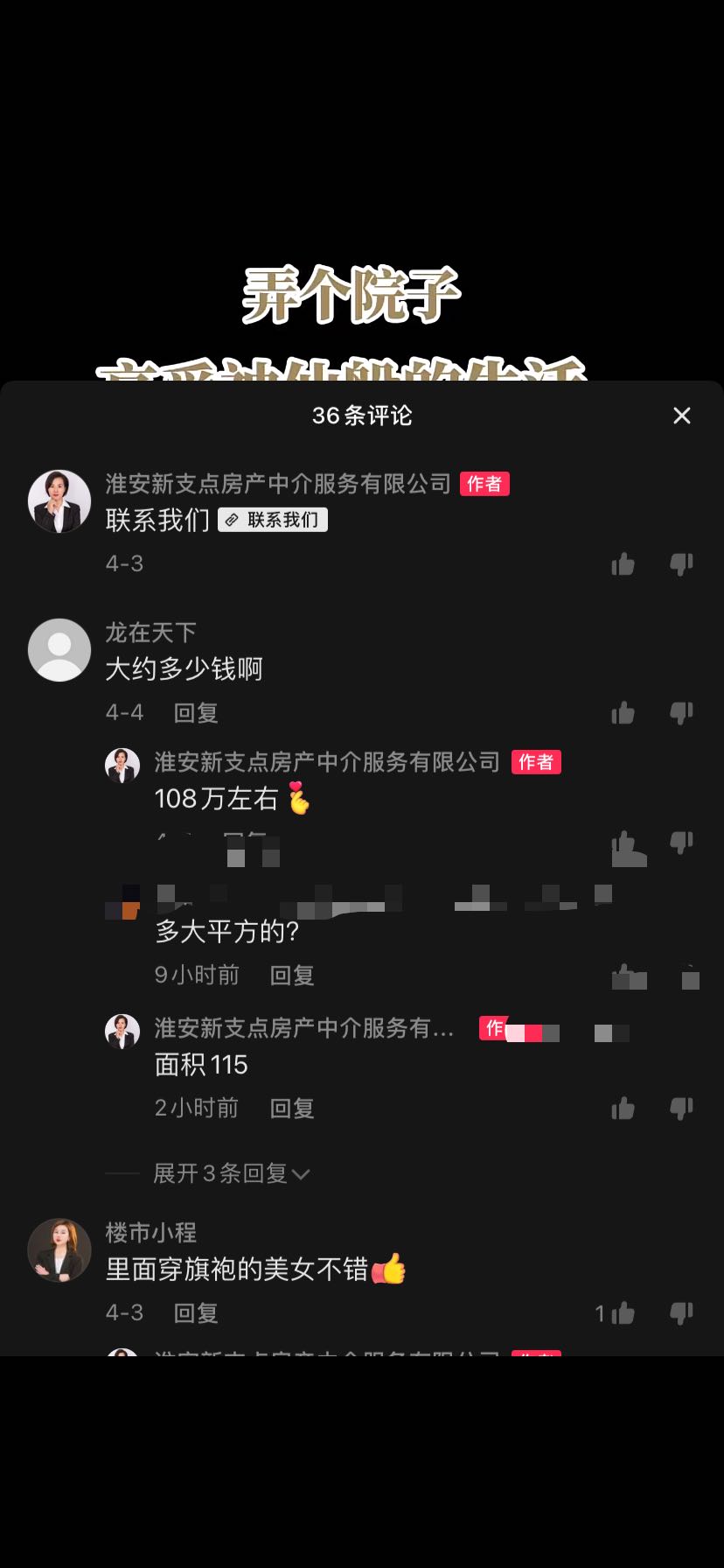
Task: Like the 面积115 reply
Action: coord(623,1109)
